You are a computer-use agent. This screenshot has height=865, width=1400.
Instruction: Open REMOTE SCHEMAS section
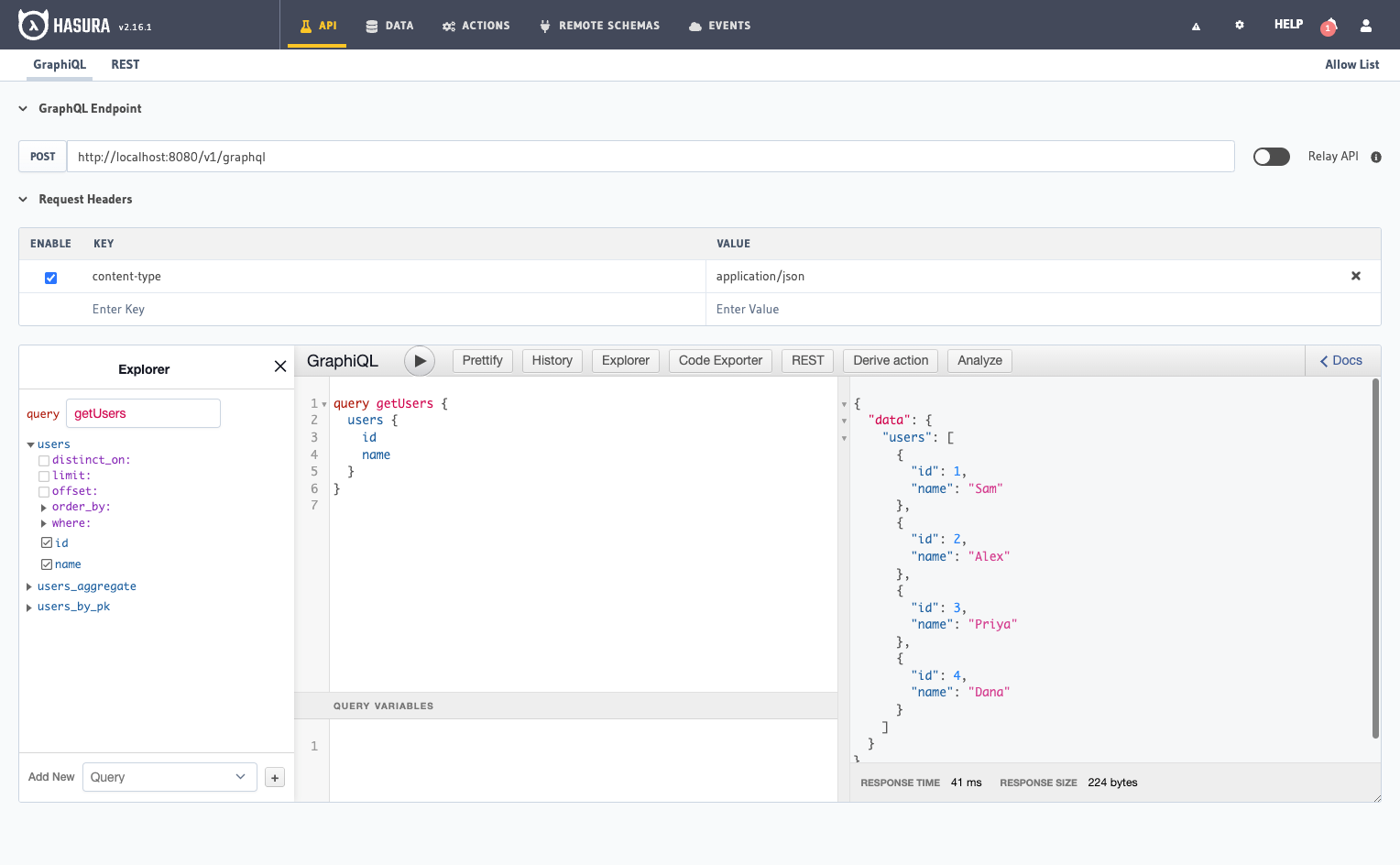point(599,26)
